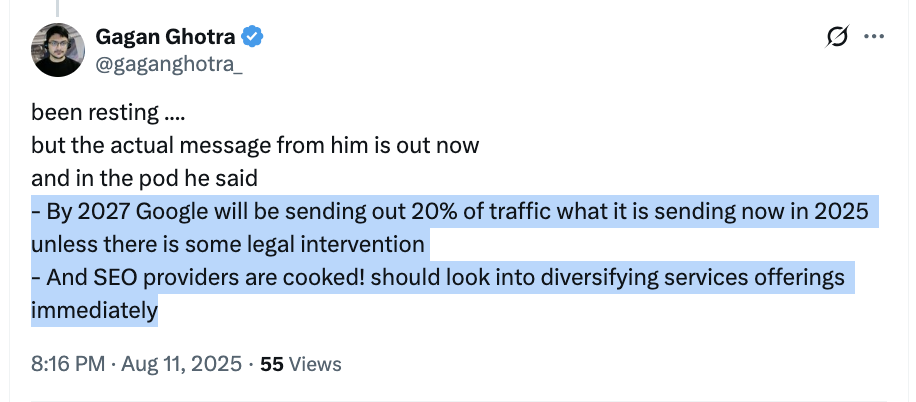
Task: Click the 55 Views count
Action: click(x=300, y=364)
